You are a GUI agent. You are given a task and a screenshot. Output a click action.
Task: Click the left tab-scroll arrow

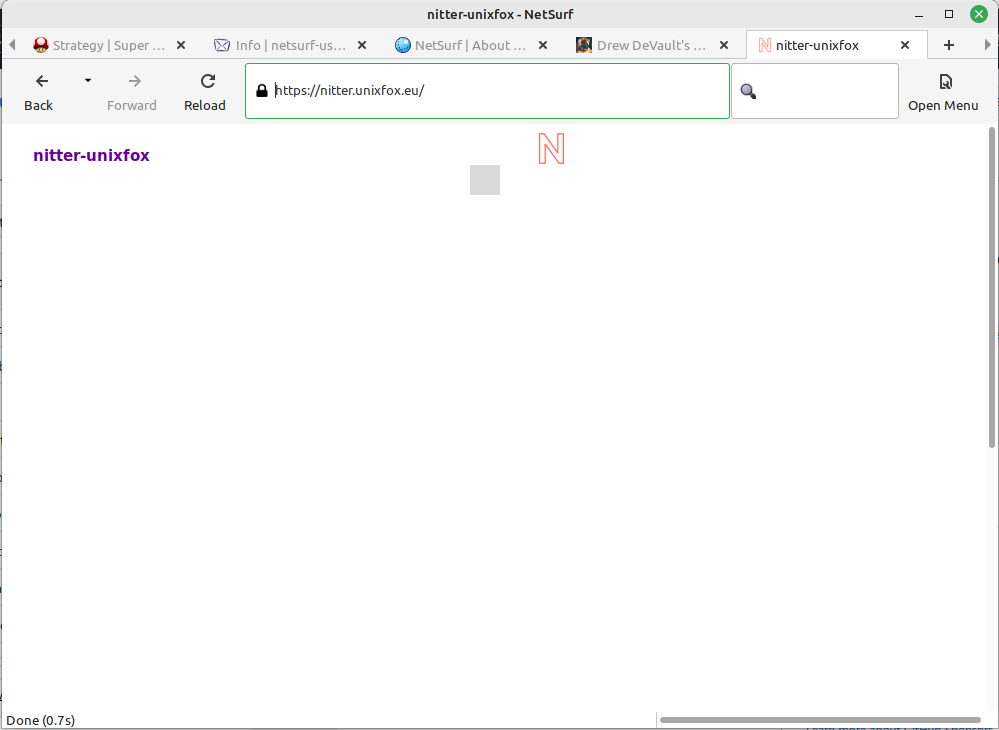11,44
